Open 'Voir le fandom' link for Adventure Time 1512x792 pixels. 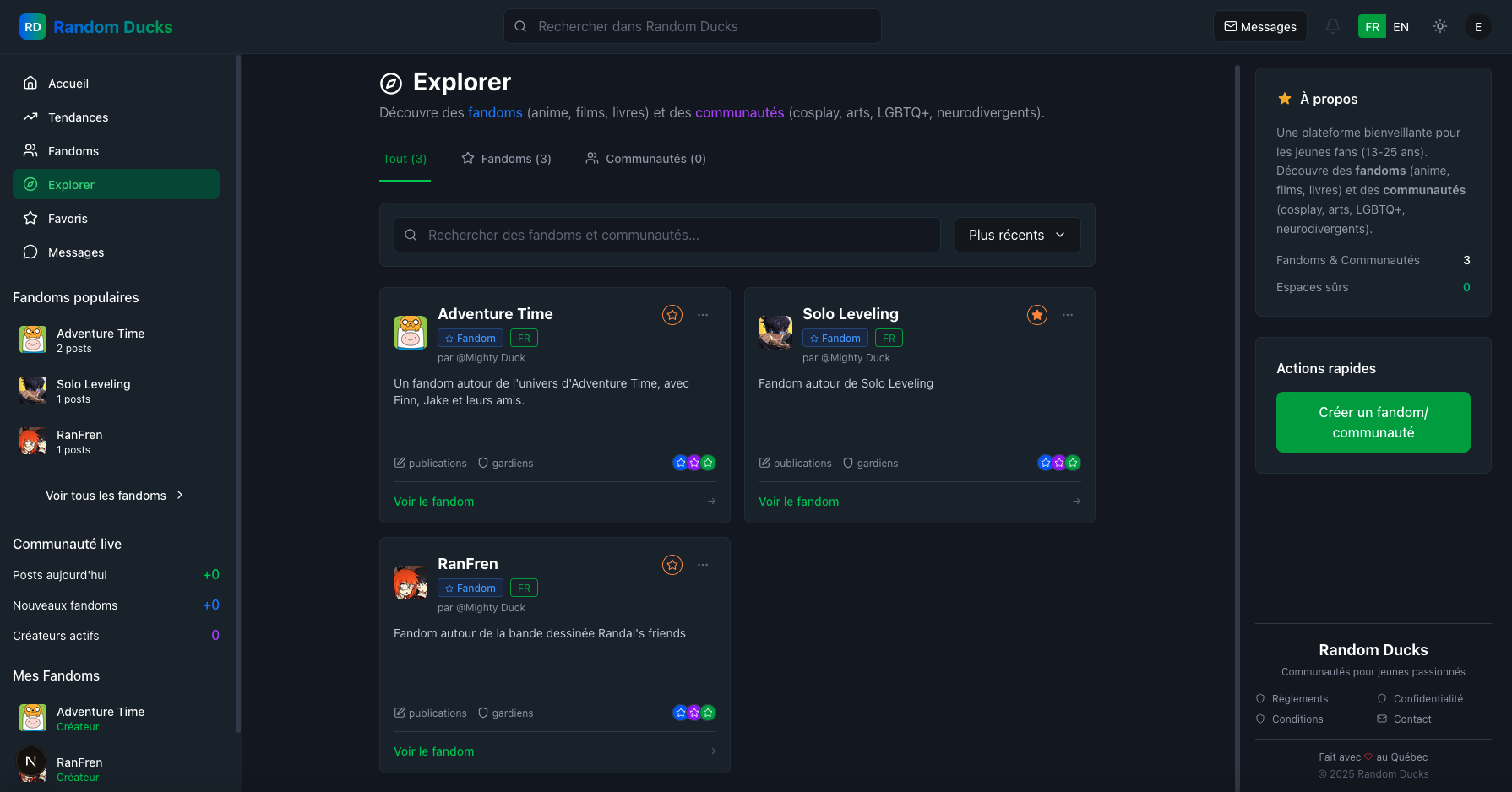433,501
